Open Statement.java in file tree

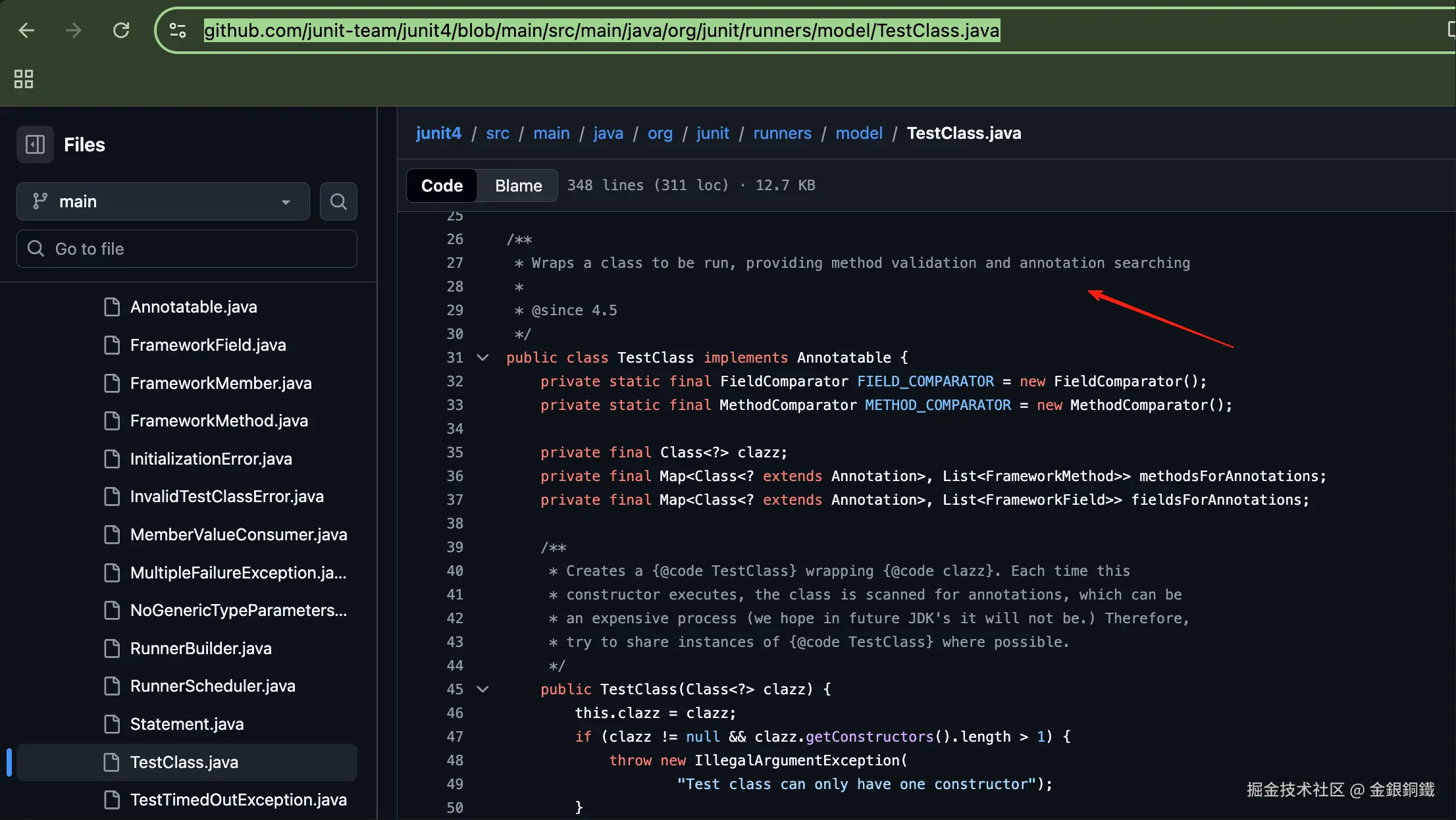point(186,724)
